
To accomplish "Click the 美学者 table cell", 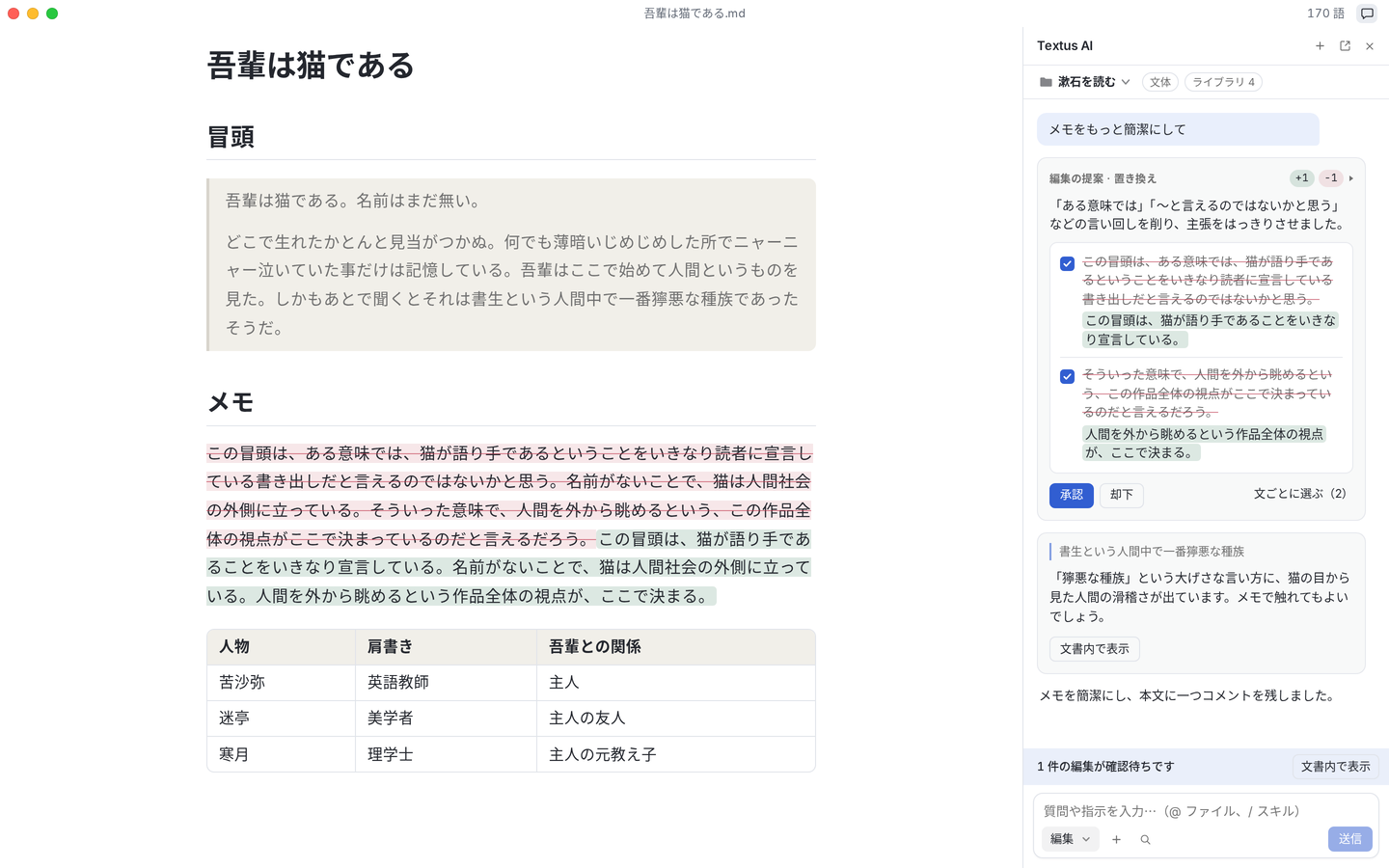I will [x=446, y=719].
